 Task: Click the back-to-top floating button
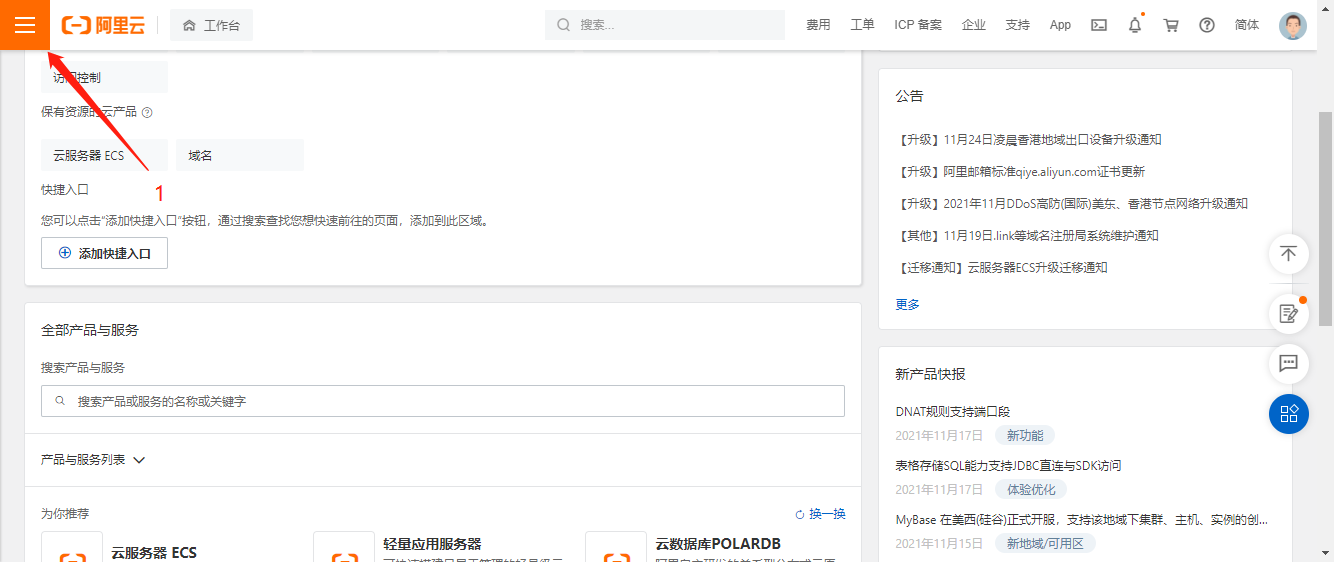1288,253
